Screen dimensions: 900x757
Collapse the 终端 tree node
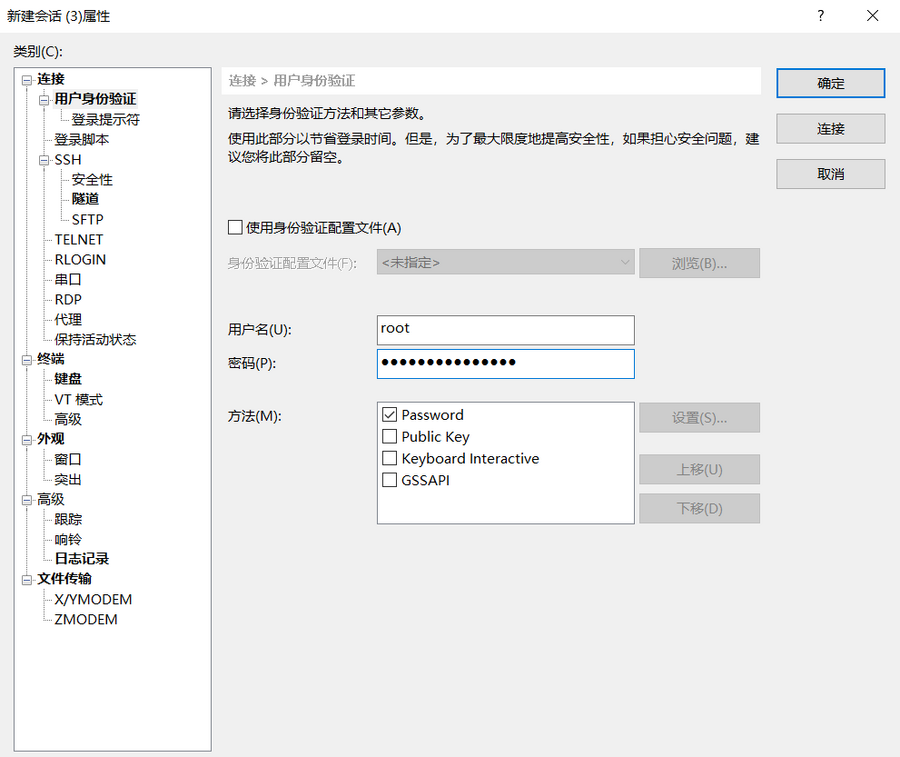[27, 359]
